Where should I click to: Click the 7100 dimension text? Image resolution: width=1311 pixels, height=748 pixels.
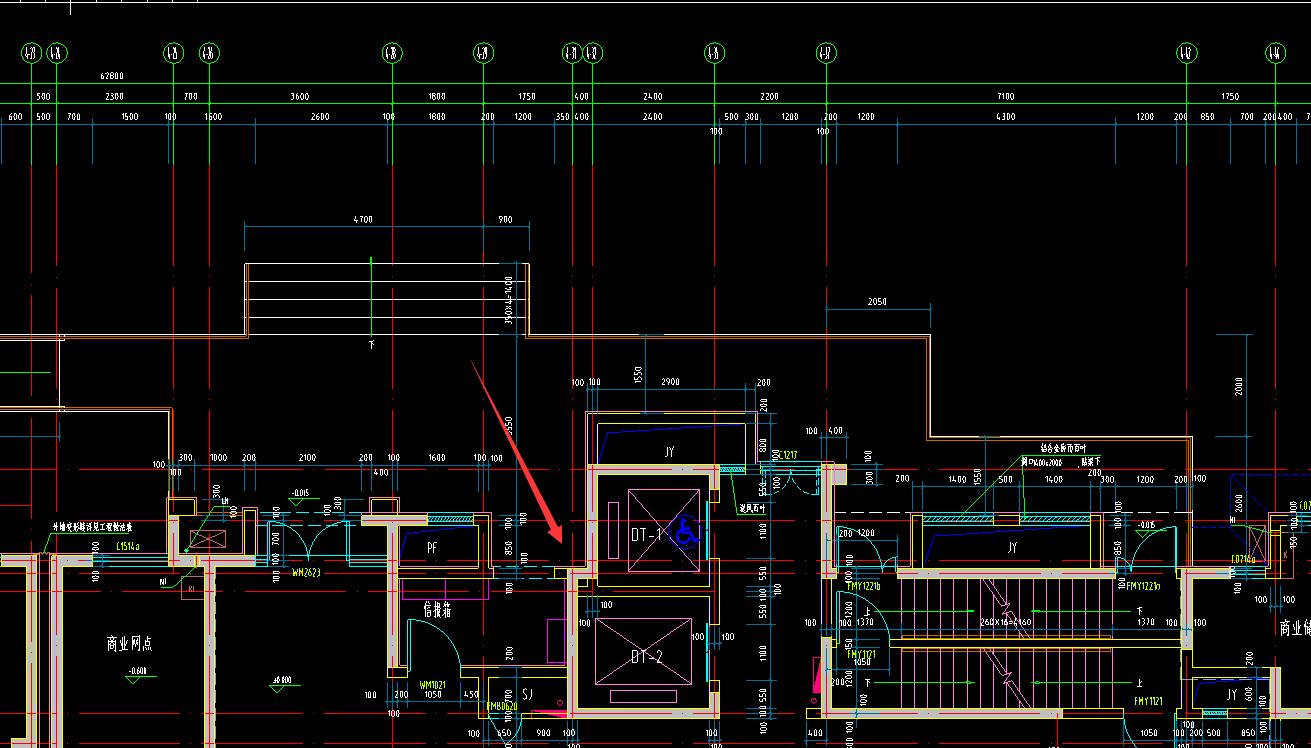point(1005,97)
